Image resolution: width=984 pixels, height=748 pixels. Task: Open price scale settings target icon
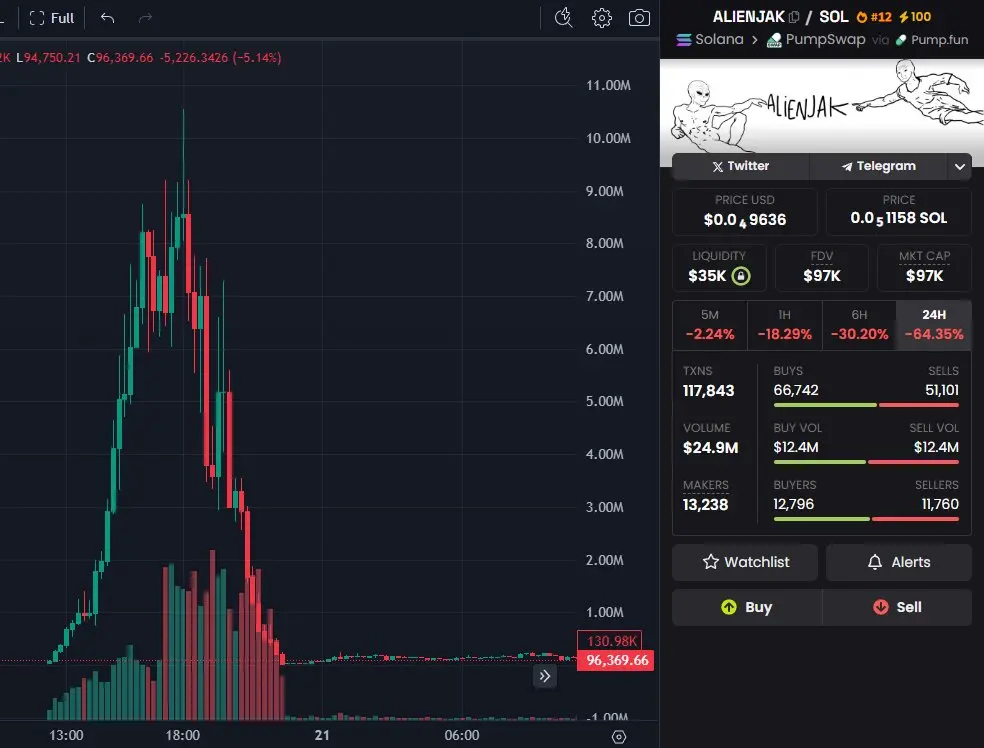(x=619, y=737)
